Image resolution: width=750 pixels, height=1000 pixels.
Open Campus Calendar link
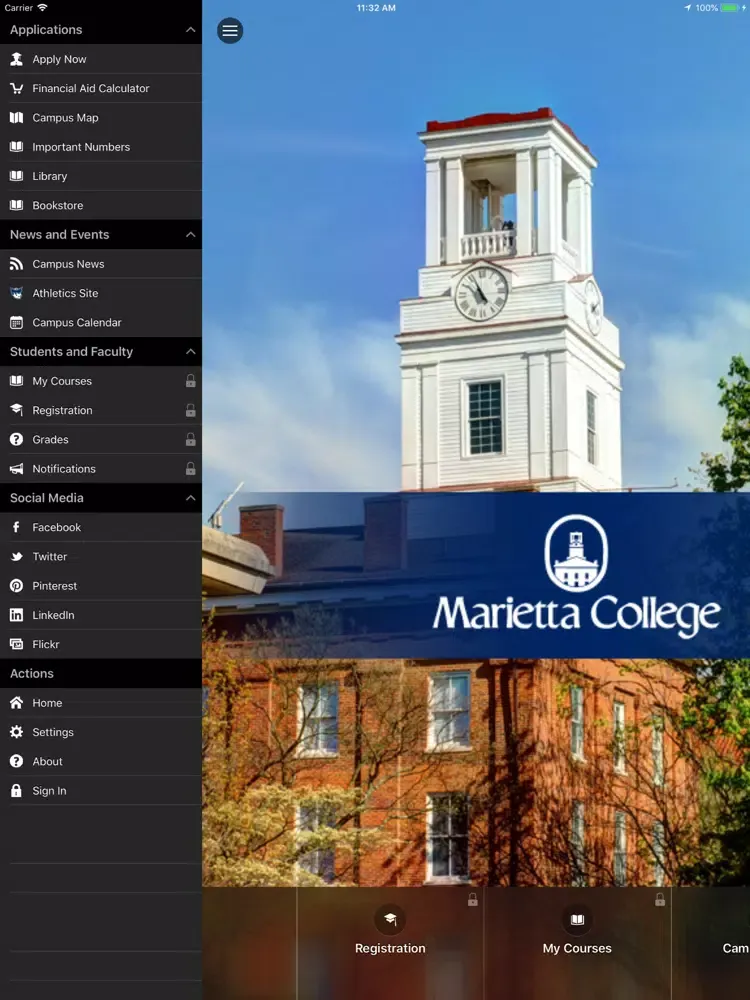tap(101, 323)
